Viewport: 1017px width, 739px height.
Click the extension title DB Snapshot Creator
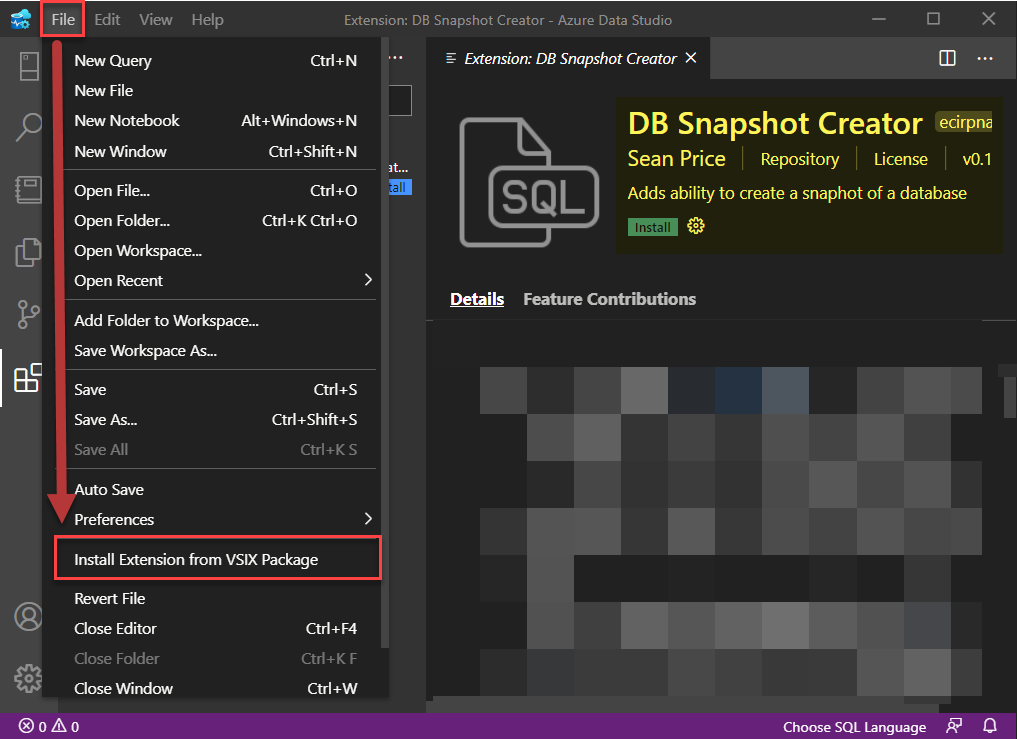point(775,123)
